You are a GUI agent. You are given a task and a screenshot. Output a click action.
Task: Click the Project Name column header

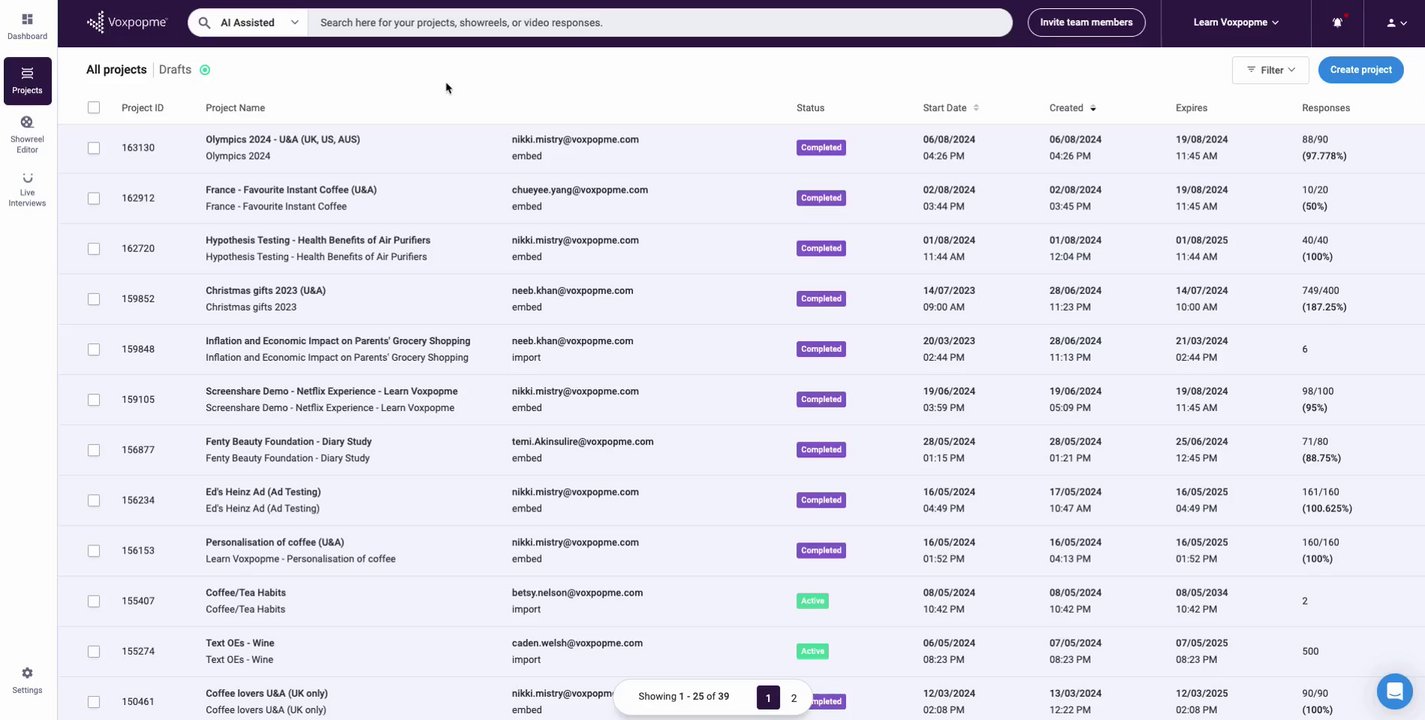(235, 108)
